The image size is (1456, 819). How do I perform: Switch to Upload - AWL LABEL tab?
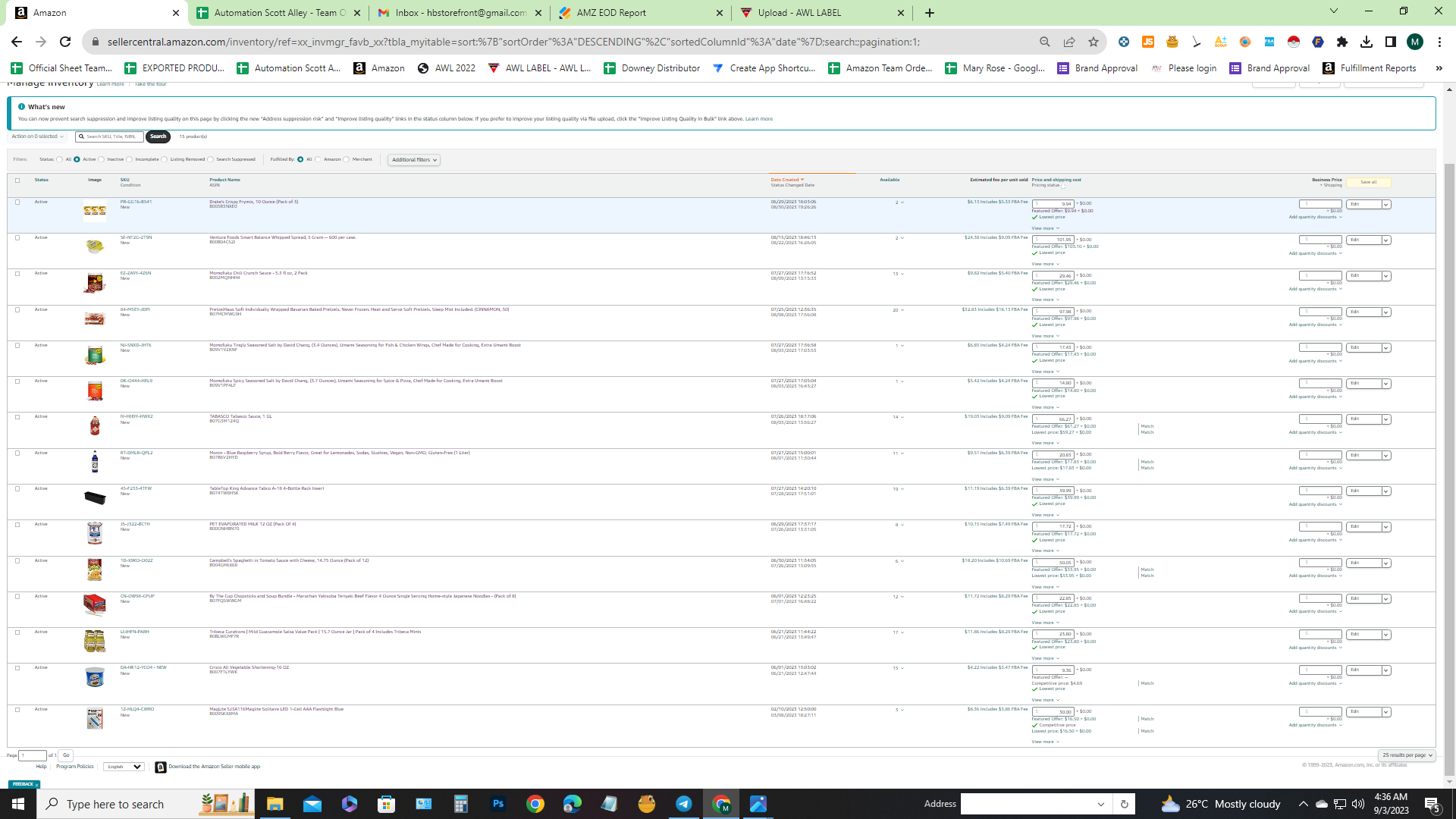click(x=822, y=13)
